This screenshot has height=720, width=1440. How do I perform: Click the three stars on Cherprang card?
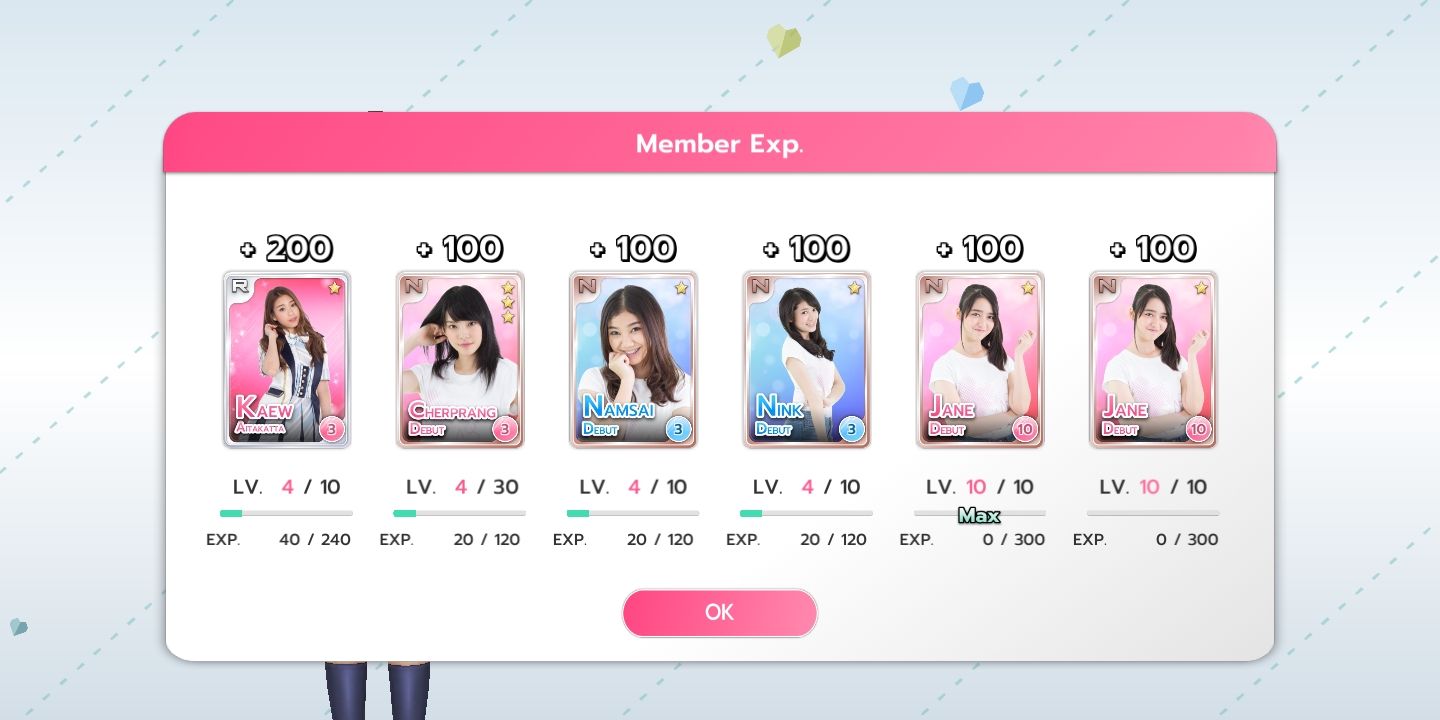pos(508,302)
